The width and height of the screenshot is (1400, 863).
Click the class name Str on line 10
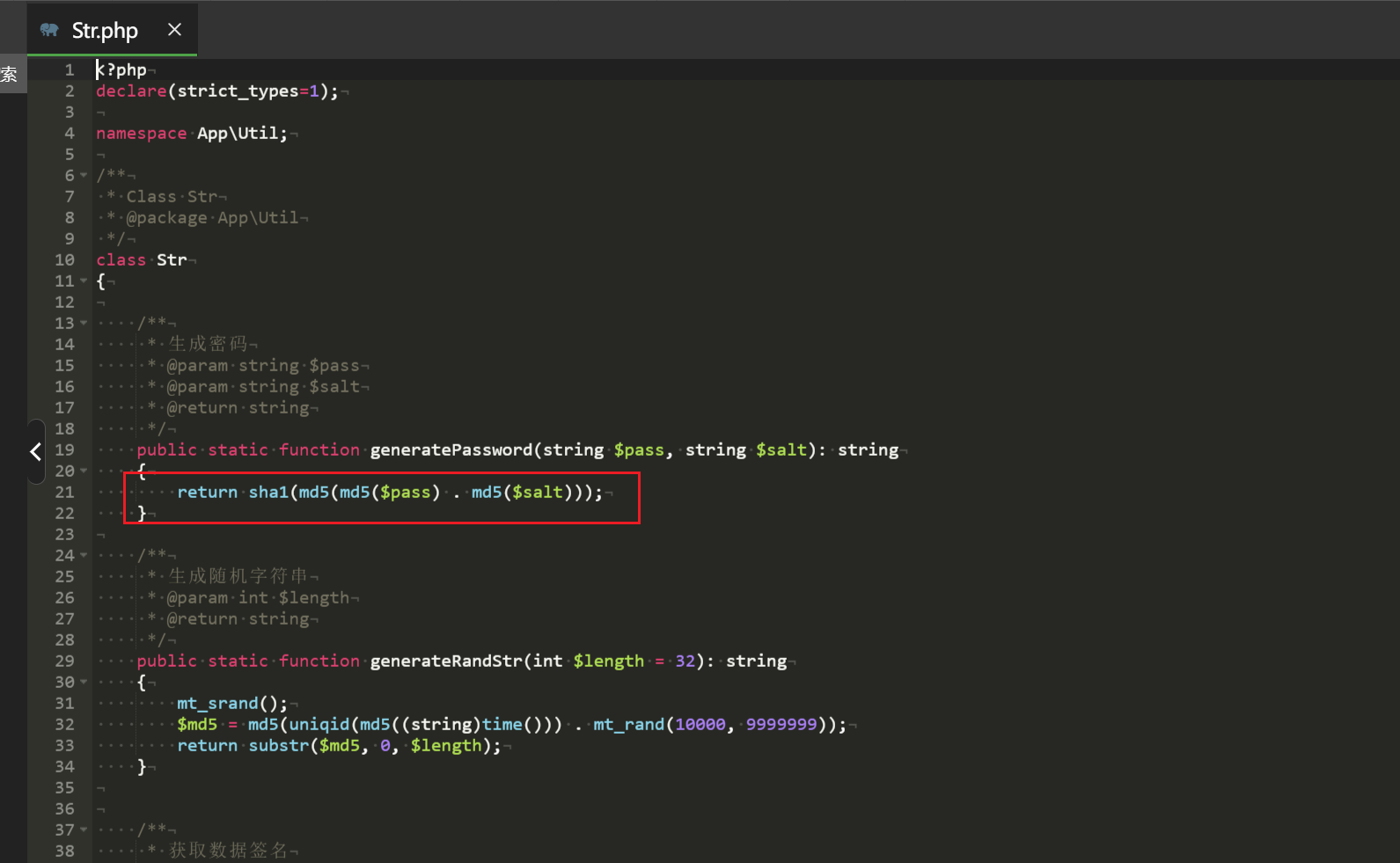point(172,260)
